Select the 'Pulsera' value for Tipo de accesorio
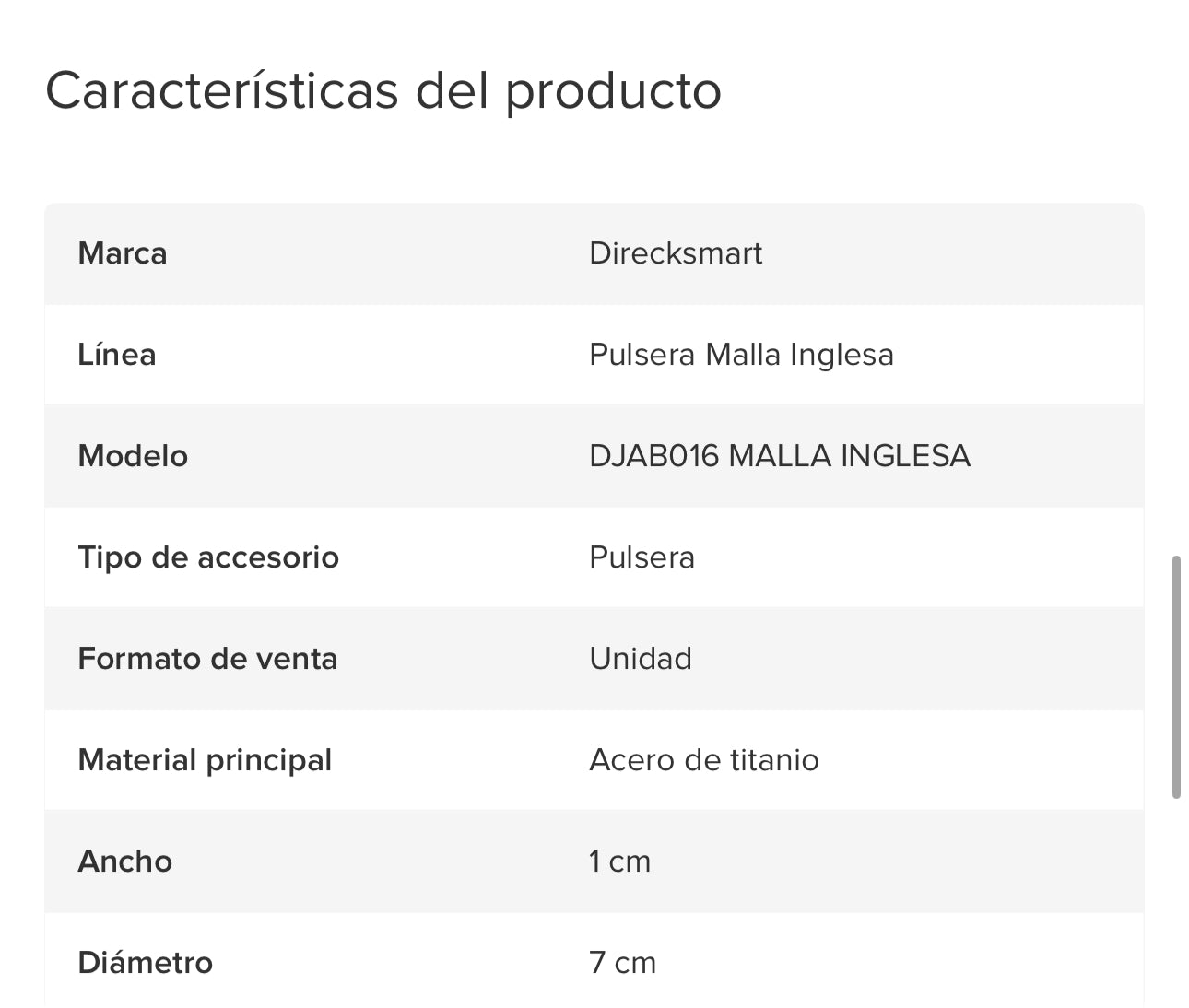 click(x=642, y=557)
